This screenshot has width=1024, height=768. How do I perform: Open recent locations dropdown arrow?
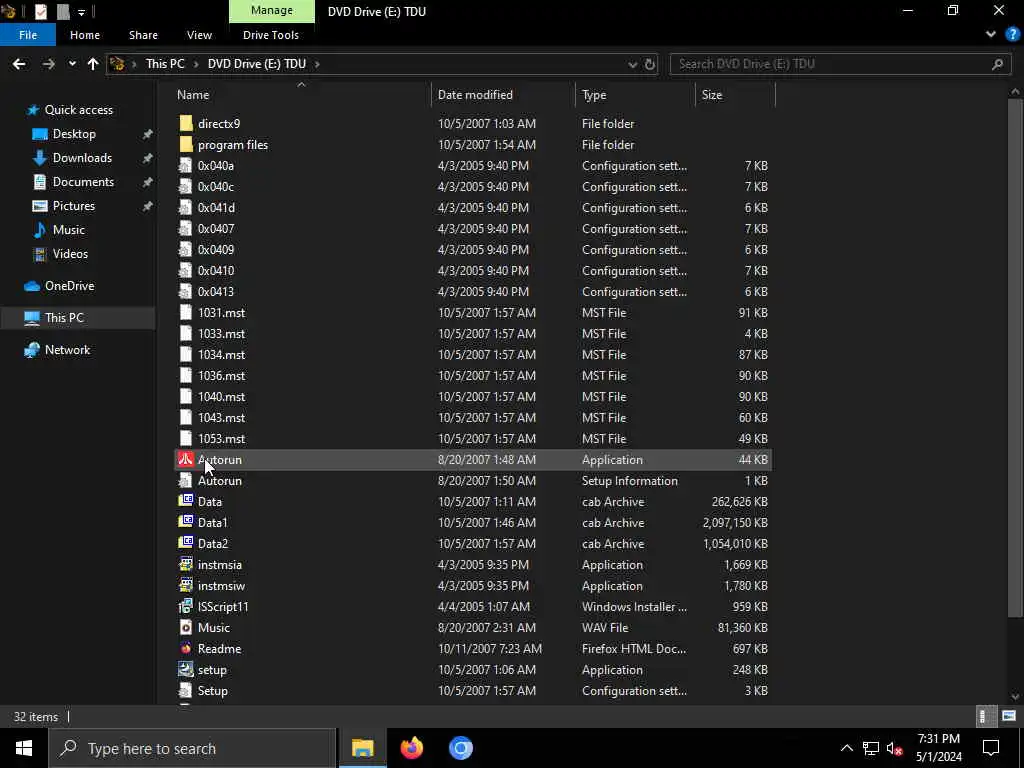click(72, 64)
